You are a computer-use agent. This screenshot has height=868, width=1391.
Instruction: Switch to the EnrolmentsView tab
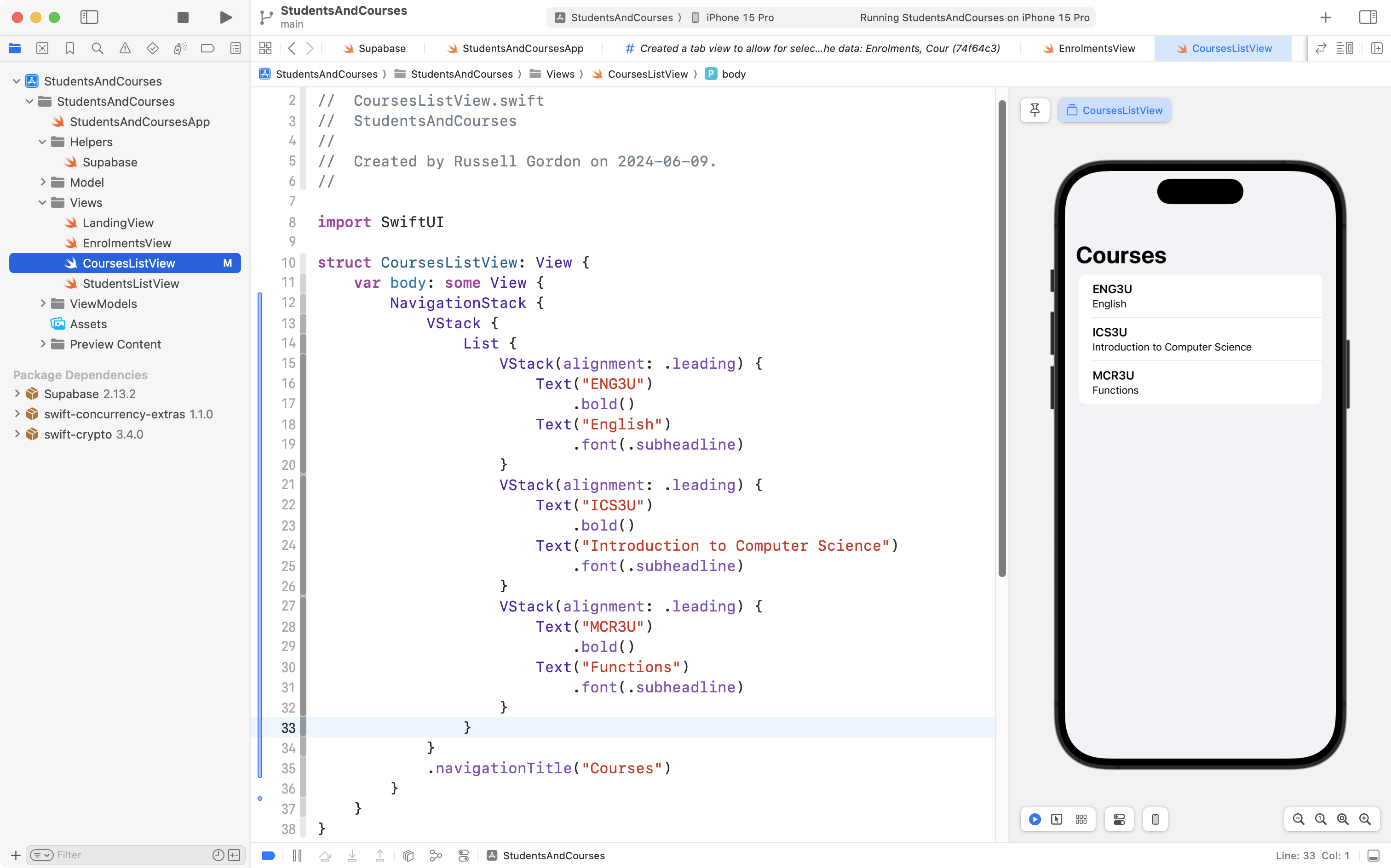pyautogui.click(x=1096, y=48)
